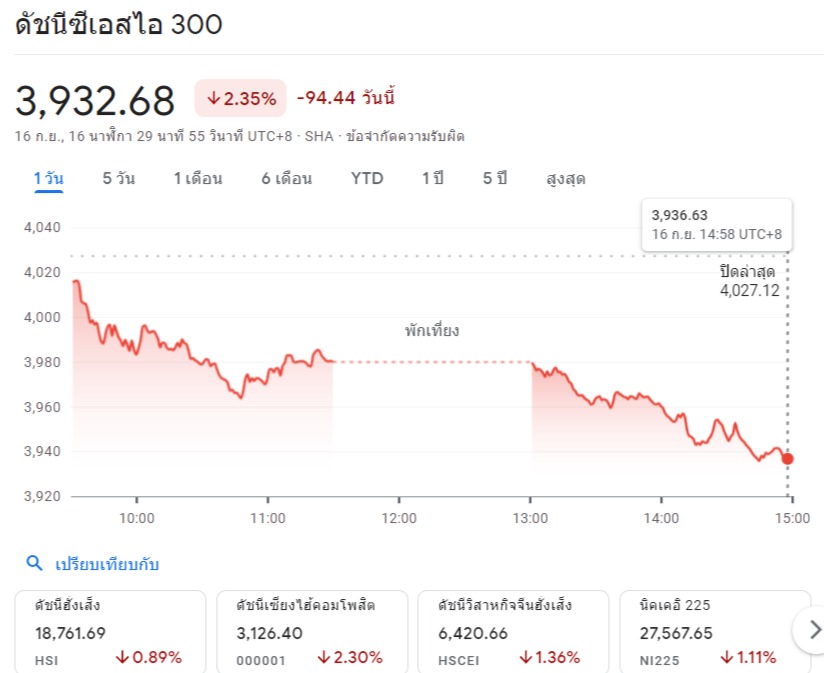Open the ข้อจำกัดความรับผิด disclaimer link
The height and width of the screenshot is (673, 824).
[x=405, y=137]
